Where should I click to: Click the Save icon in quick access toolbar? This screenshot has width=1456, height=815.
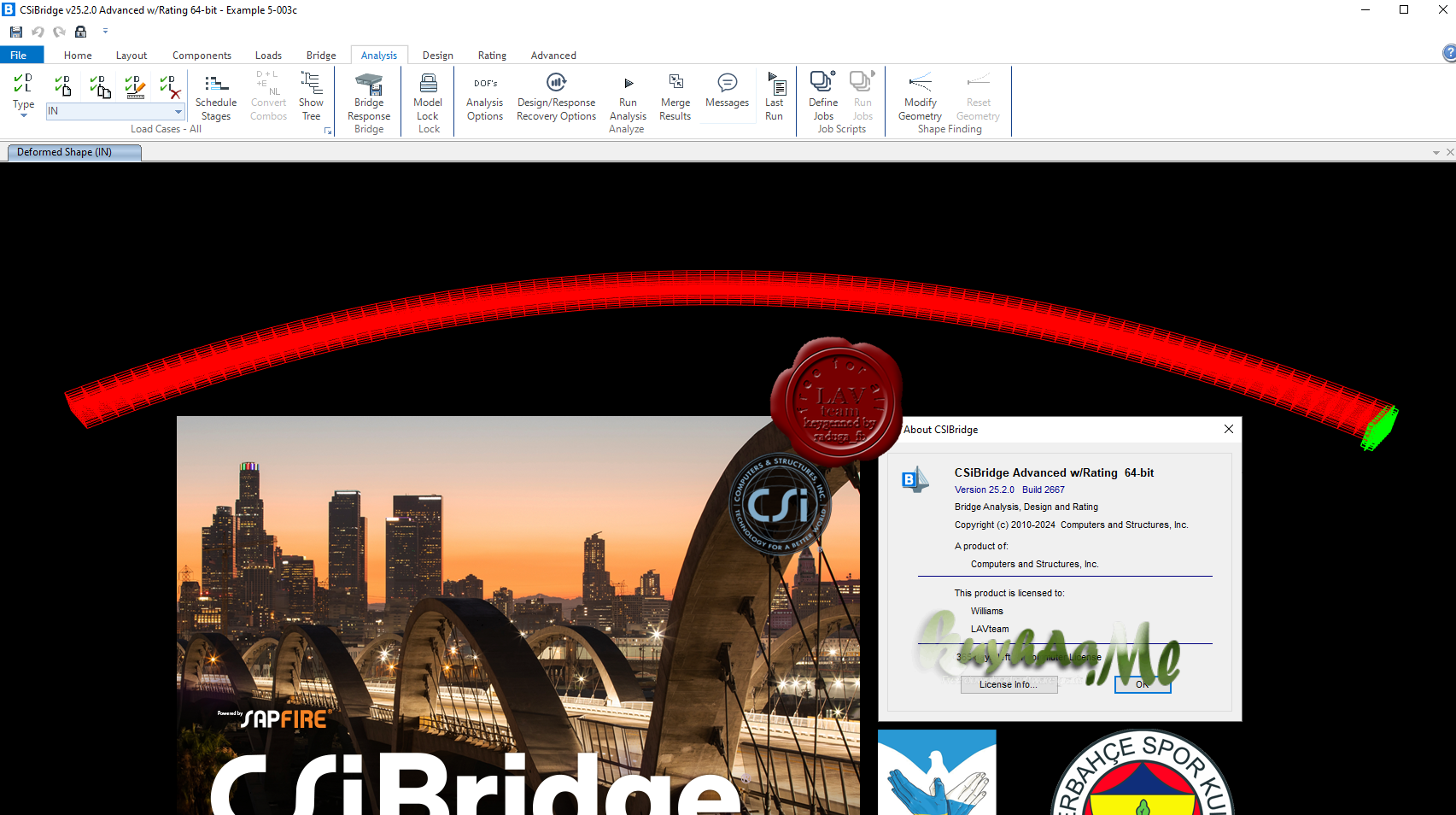pyautogui.click(x=16, y=32)
